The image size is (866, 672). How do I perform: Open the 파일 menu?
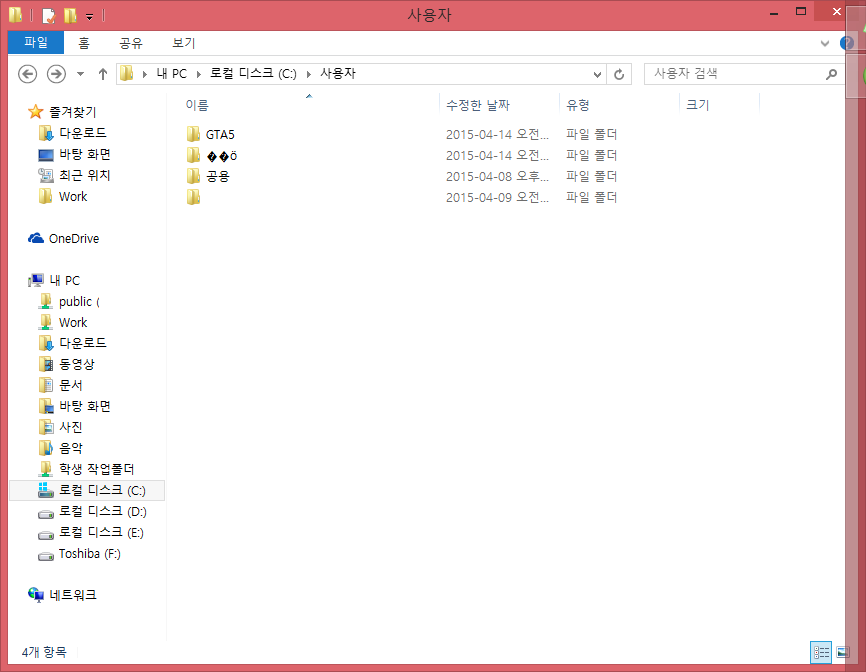point(35,42)
